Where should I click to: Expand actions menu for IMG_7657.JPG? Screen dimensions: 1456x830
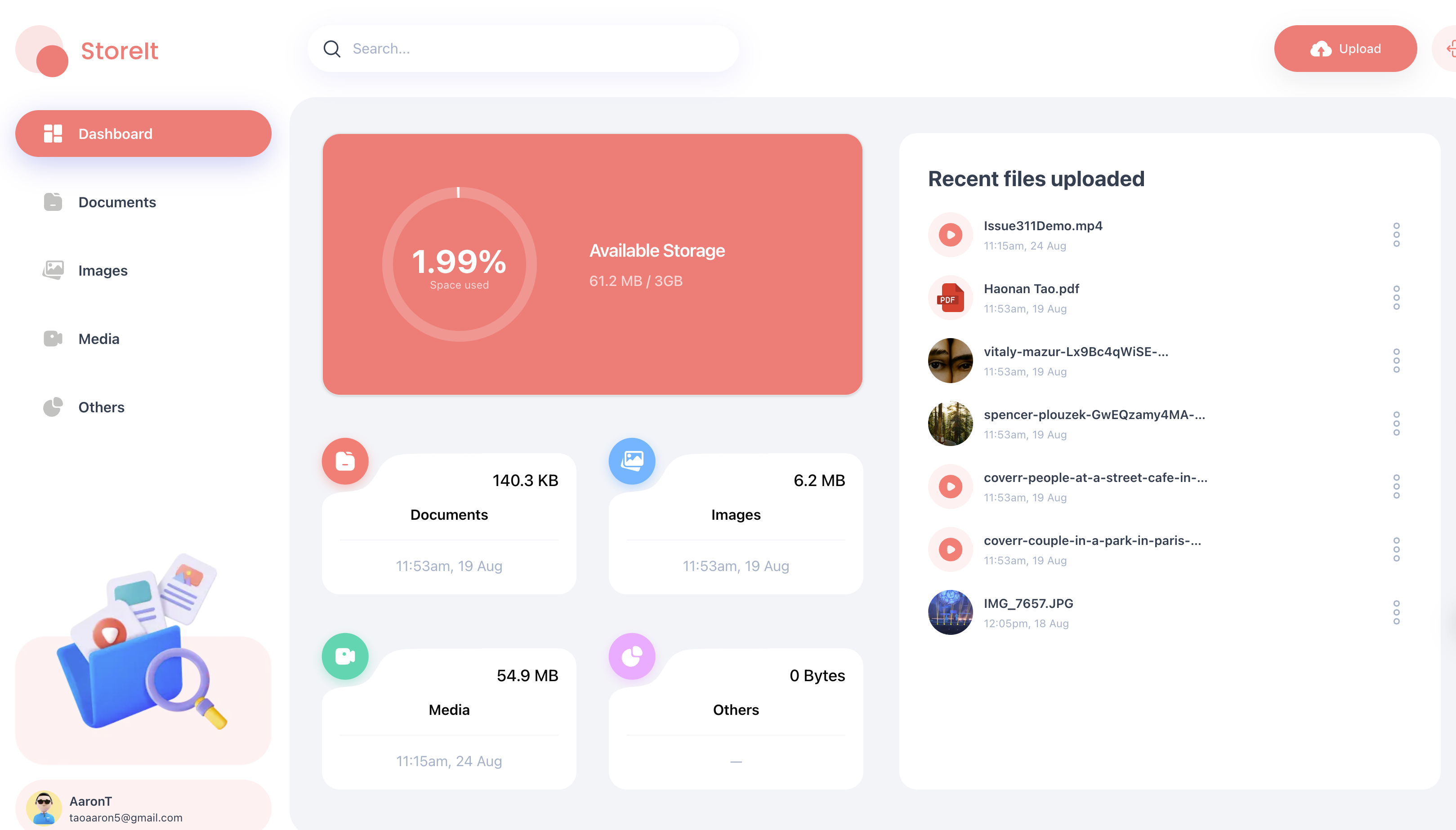1396,612
